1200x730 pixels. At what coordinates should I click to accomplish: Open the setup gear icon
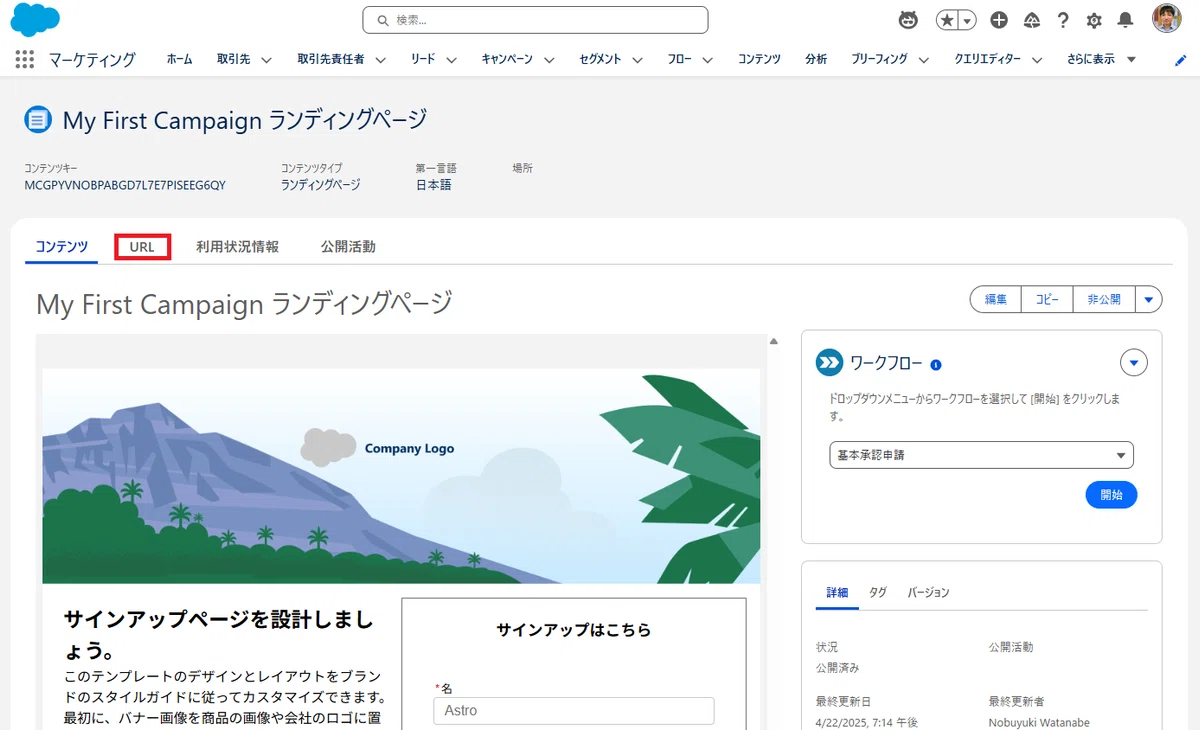[x=1094, y=20]
